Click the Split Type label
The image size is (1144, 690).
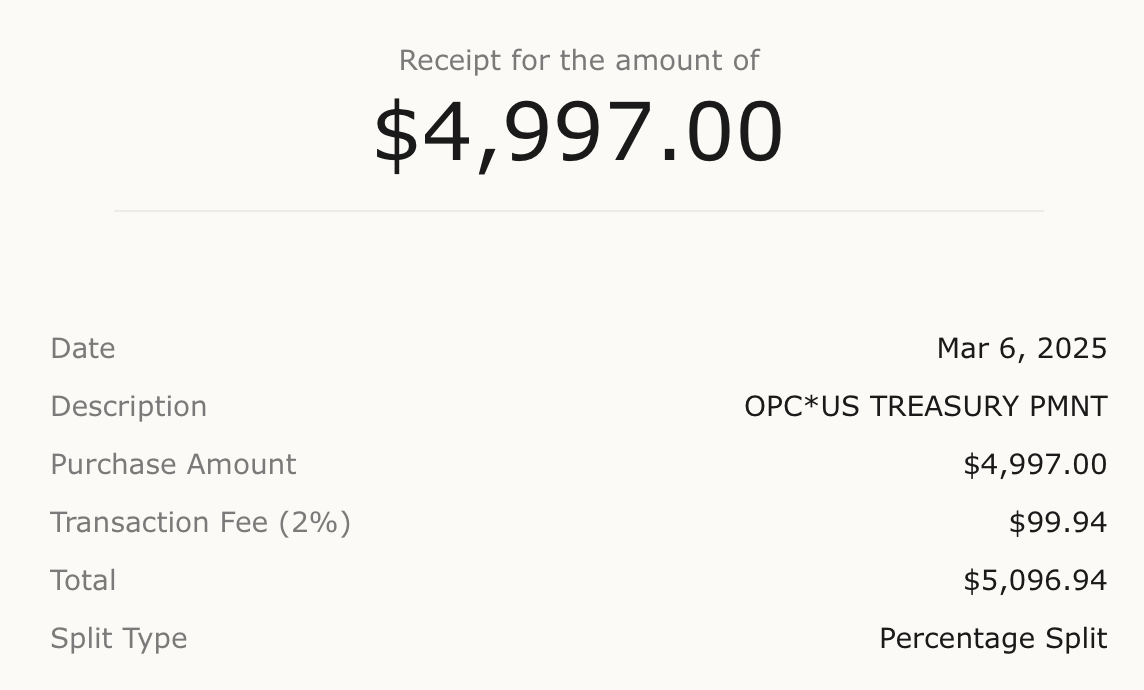118,640
